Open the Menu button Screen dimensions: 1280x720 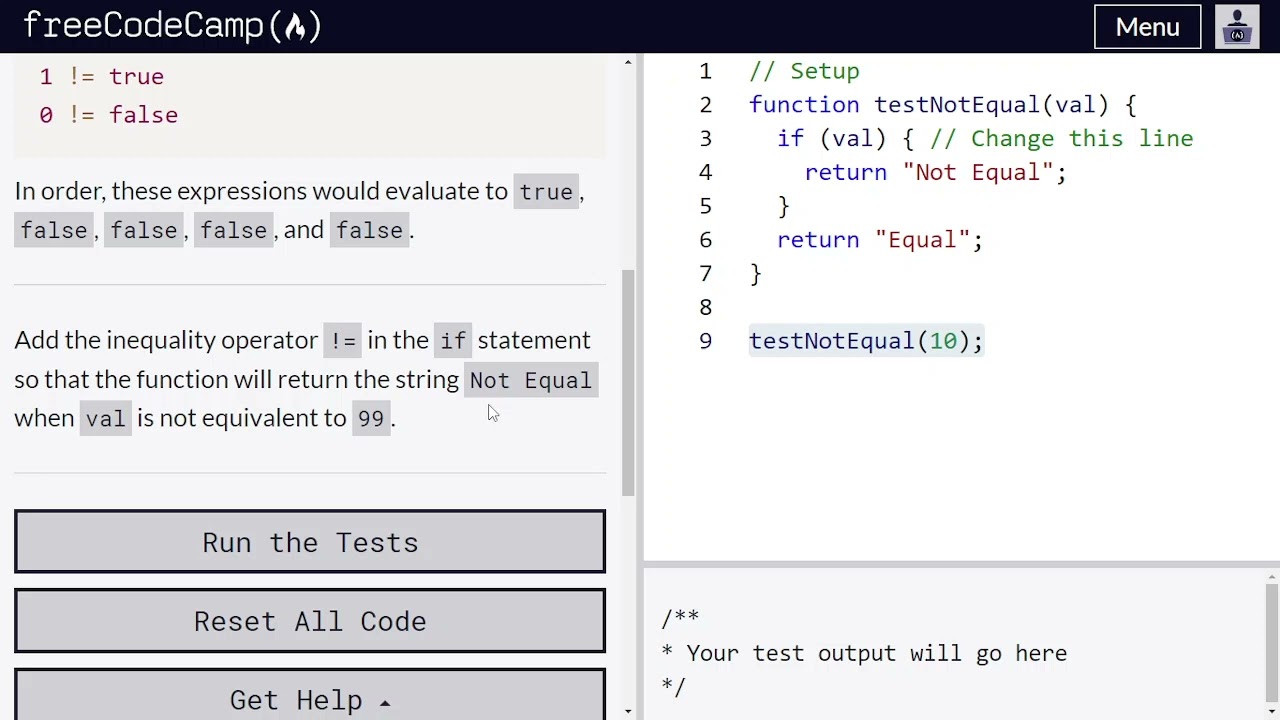tap(1147, 27)
